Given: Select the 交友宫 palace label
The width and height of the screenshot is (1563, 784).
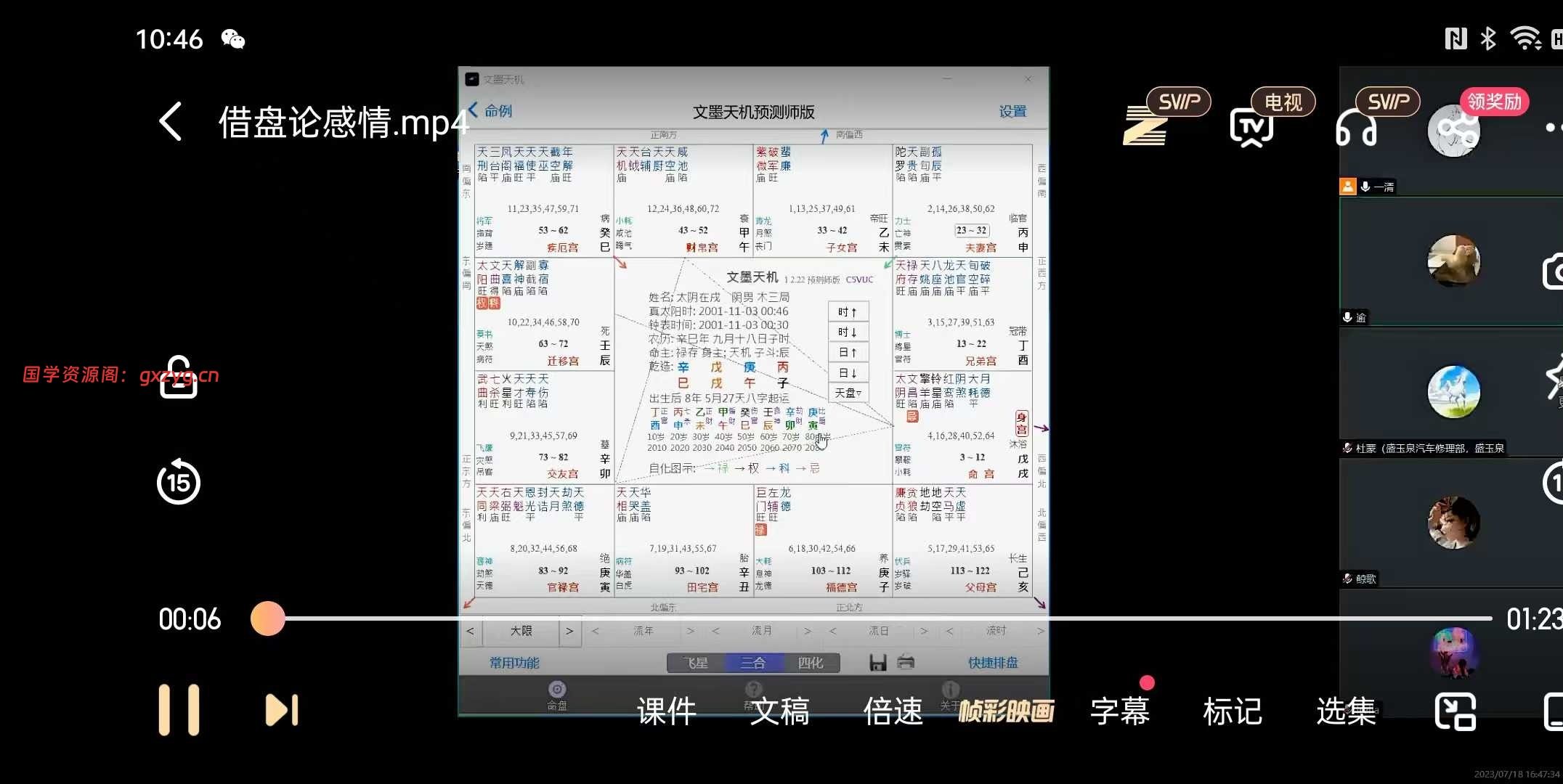Looking at the screenshot, I should click(x=563, y=474).
